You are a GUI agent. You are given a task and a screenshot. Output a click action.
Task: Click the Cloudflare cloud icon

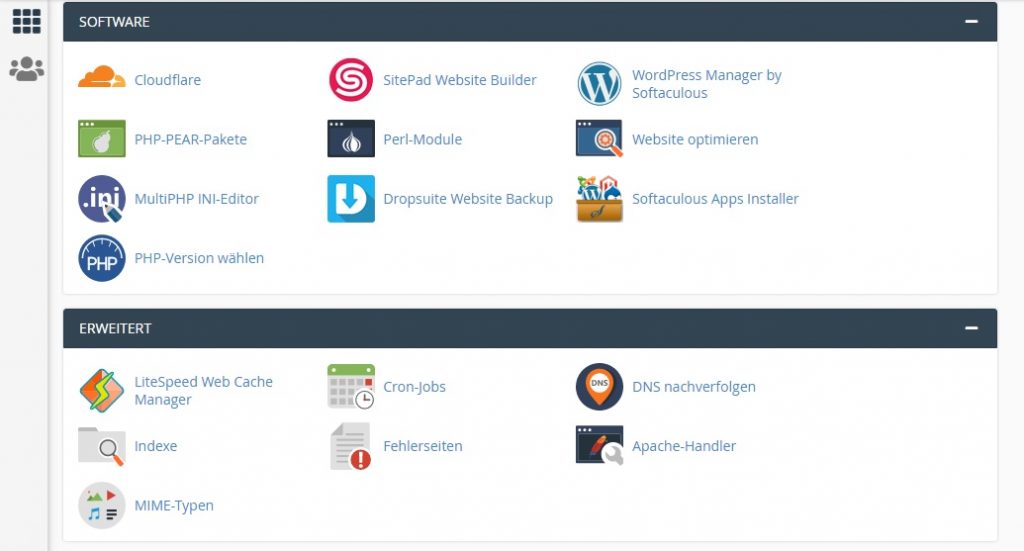click(x=101, y=79)
